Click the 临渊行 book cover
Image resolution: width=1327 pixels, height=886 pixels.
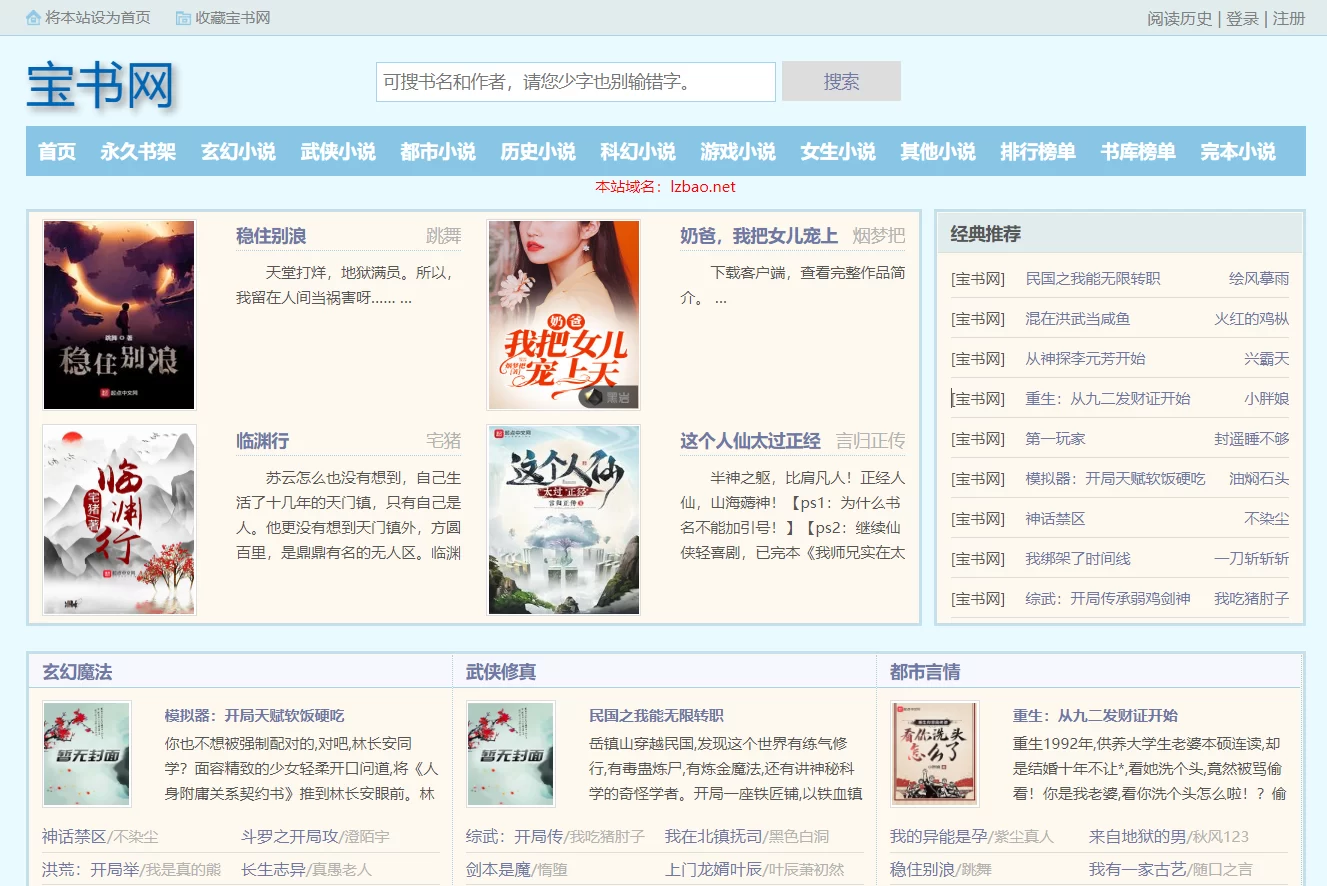click(119, 520)
